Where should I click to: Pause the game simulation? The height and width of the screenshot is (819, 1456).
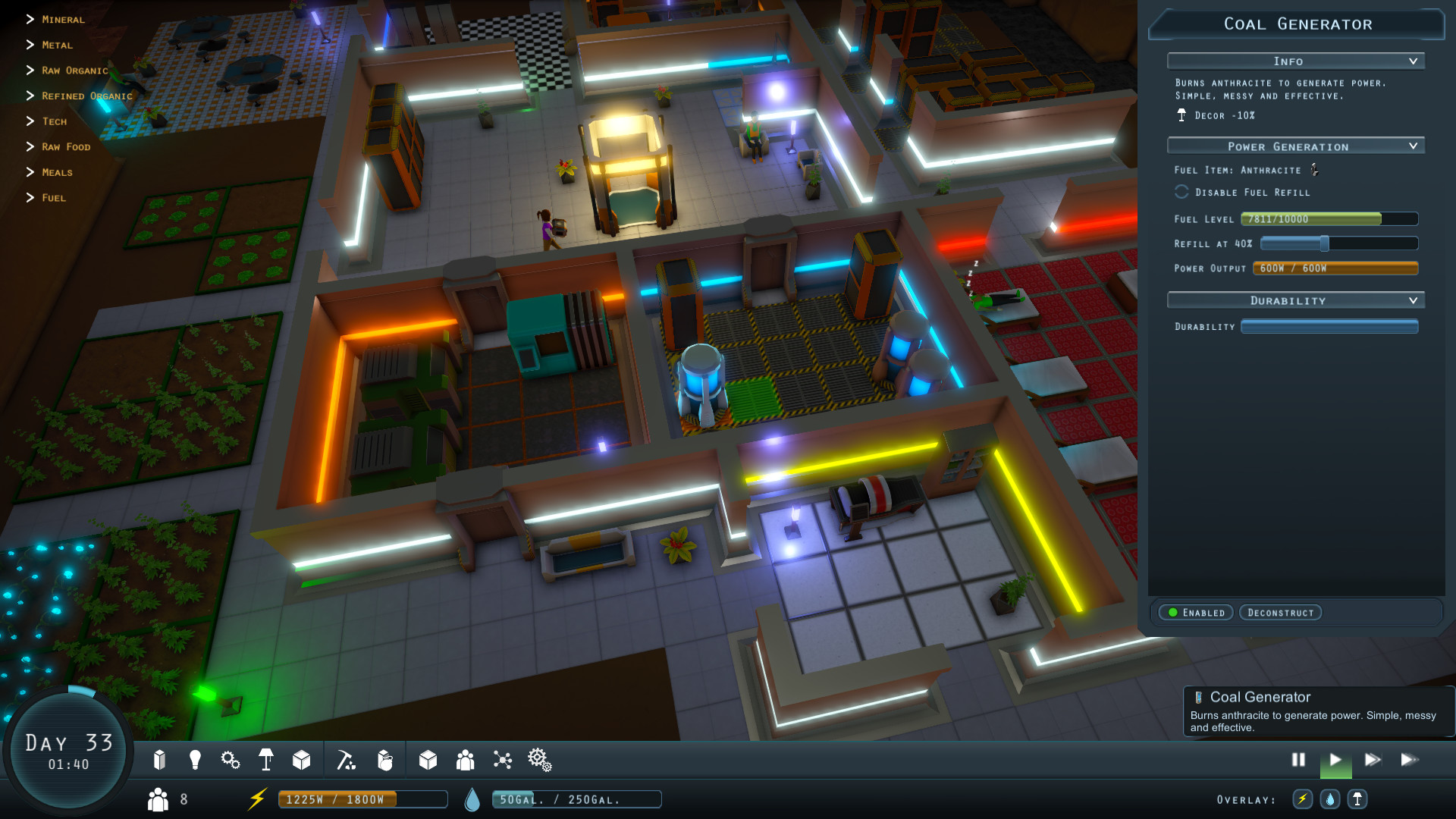coord(1299,760)
